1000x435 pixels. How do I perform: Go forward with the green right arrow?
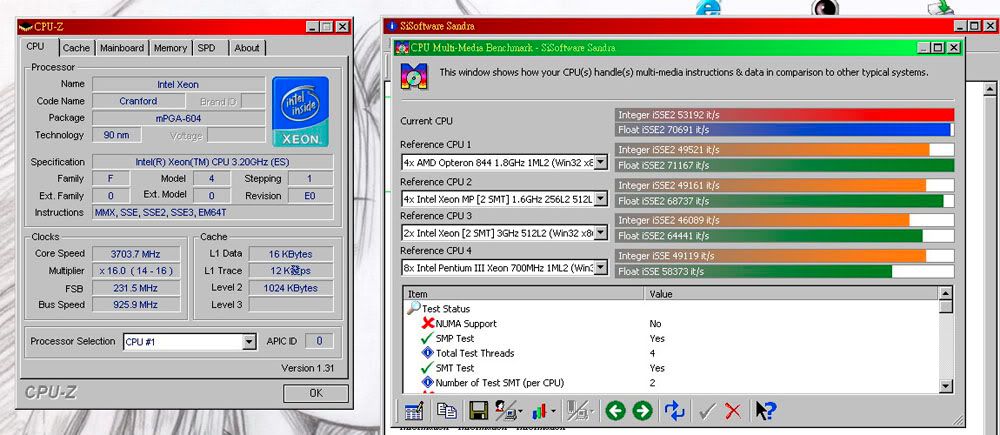643,411
